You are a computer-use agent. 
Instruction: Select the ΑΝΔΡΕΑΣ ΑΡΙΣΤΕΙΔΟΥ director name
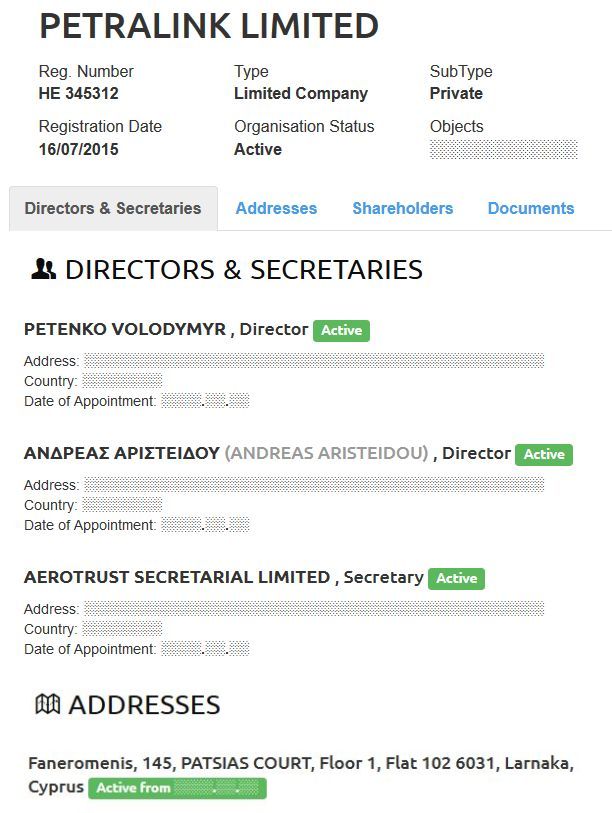[121, 453]
